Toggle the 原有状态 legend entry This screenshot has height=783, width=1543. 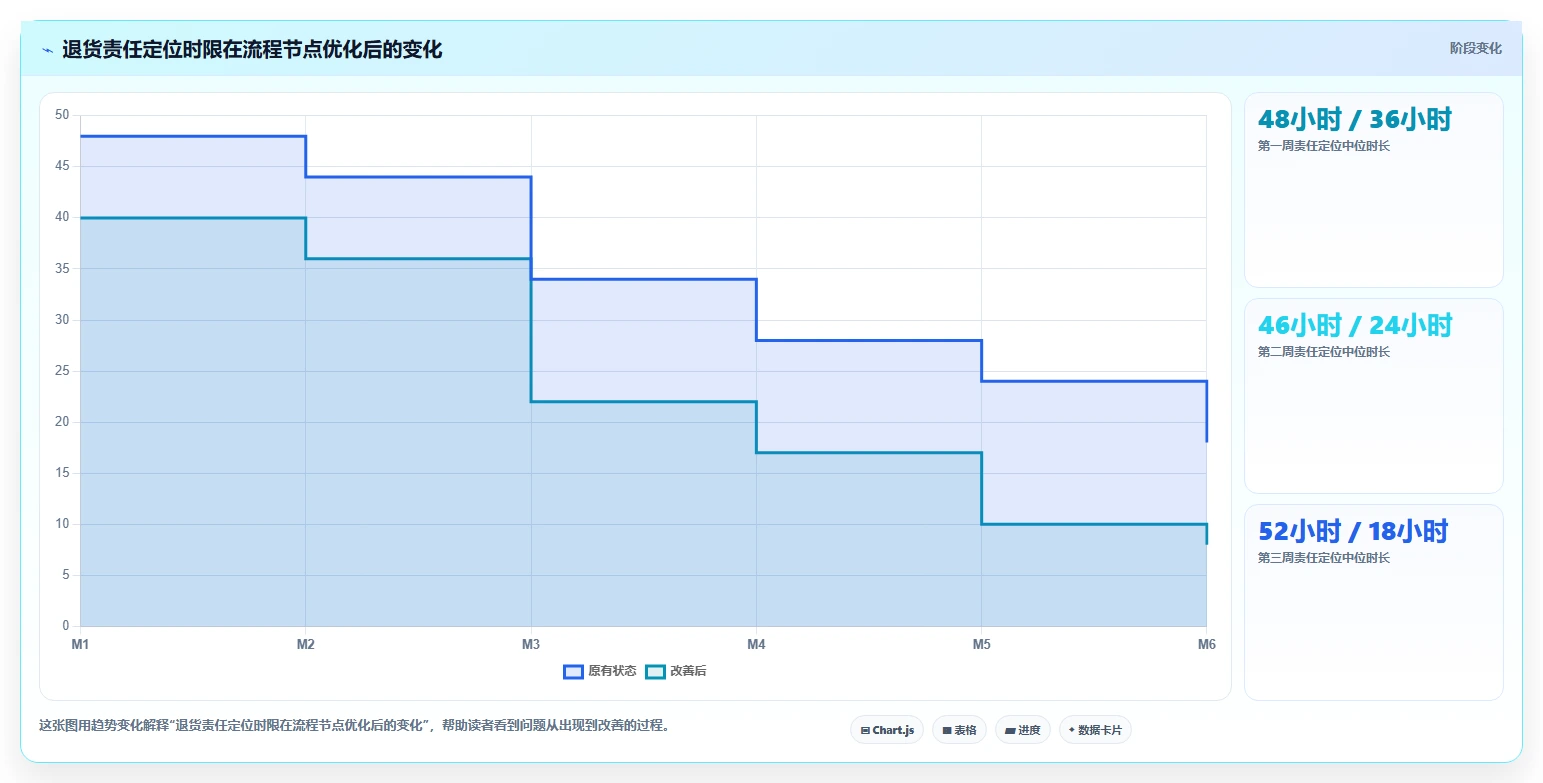pyautogui.click(x=600, y=671)
